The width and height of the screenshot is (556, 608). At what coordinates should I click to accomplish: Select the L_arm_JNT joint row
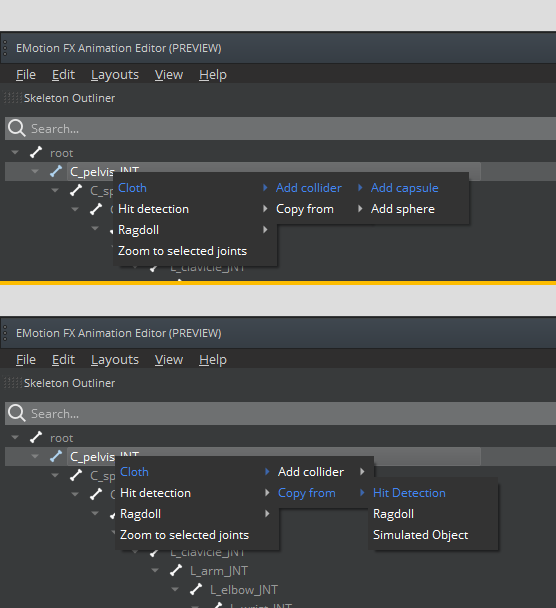[219, 571]
